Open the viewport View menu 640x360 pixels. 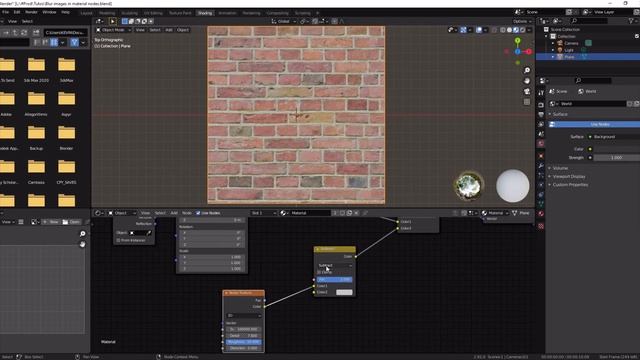[140, 30]
